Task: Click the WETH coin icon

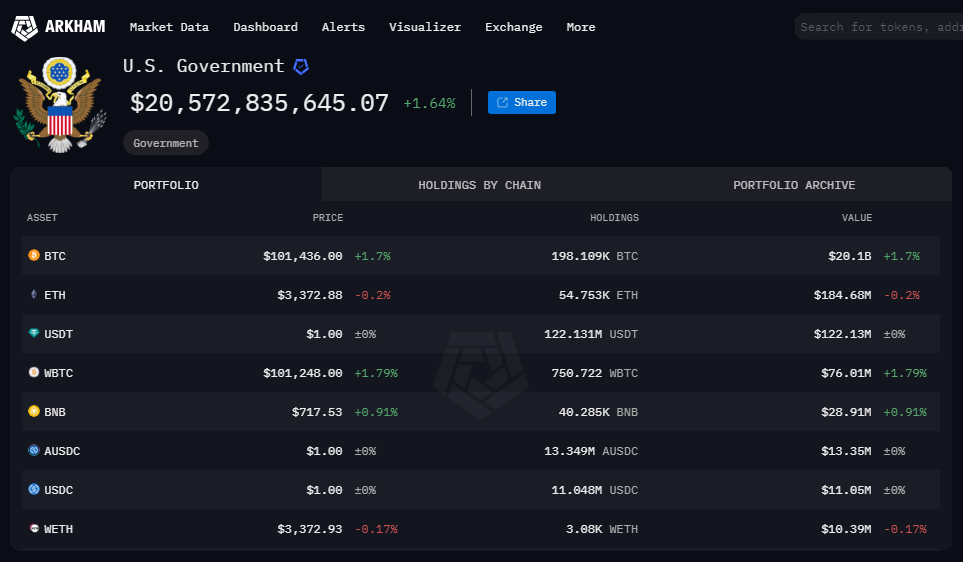Action: (x=33, y=529)
